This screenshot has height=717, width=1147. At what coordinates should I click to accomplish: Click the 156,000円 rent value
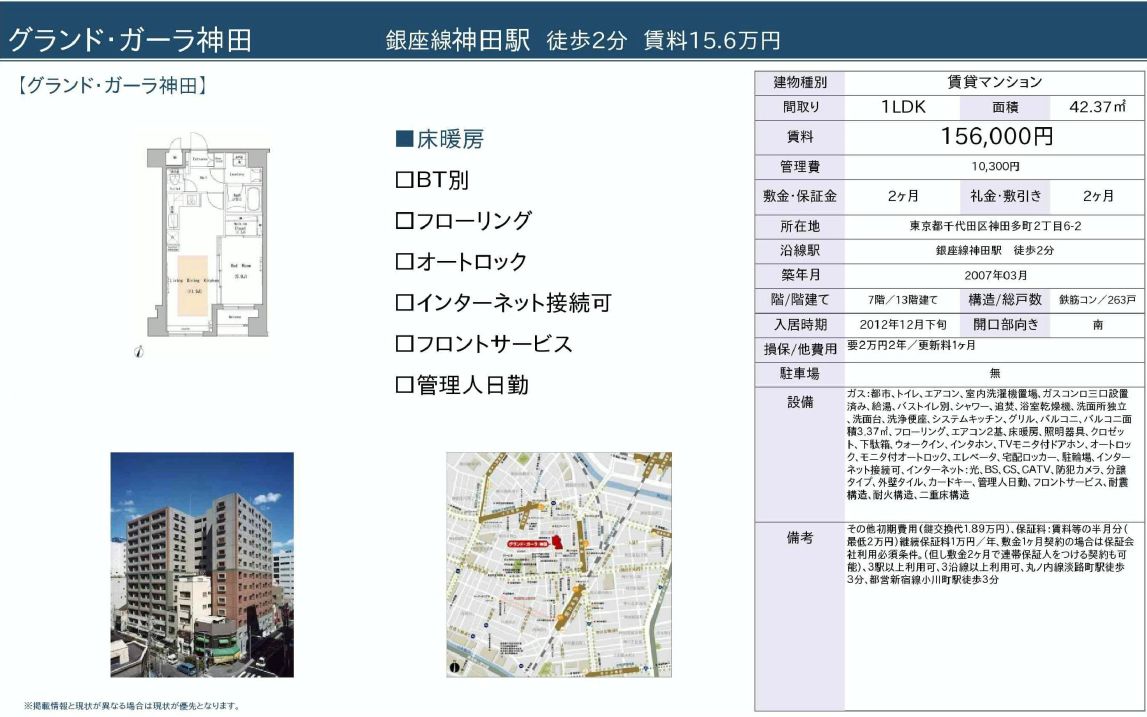coord(995,137)
